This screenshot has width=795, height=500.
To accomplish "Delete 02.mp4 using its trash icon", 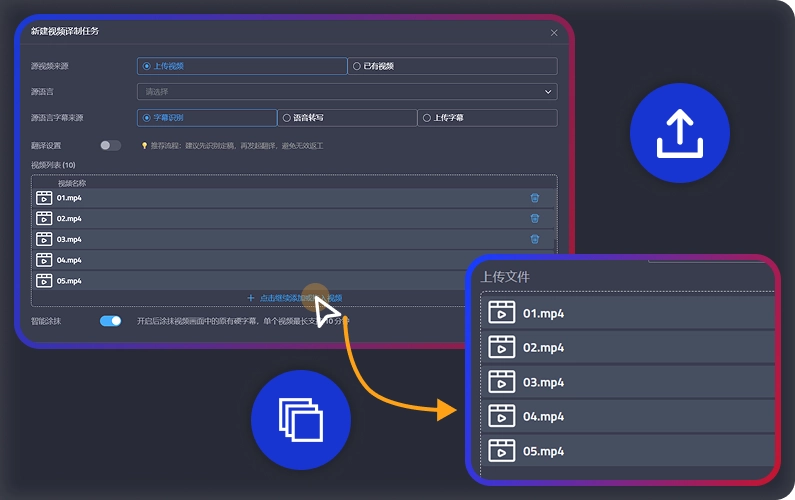I will tap(534, 218).
